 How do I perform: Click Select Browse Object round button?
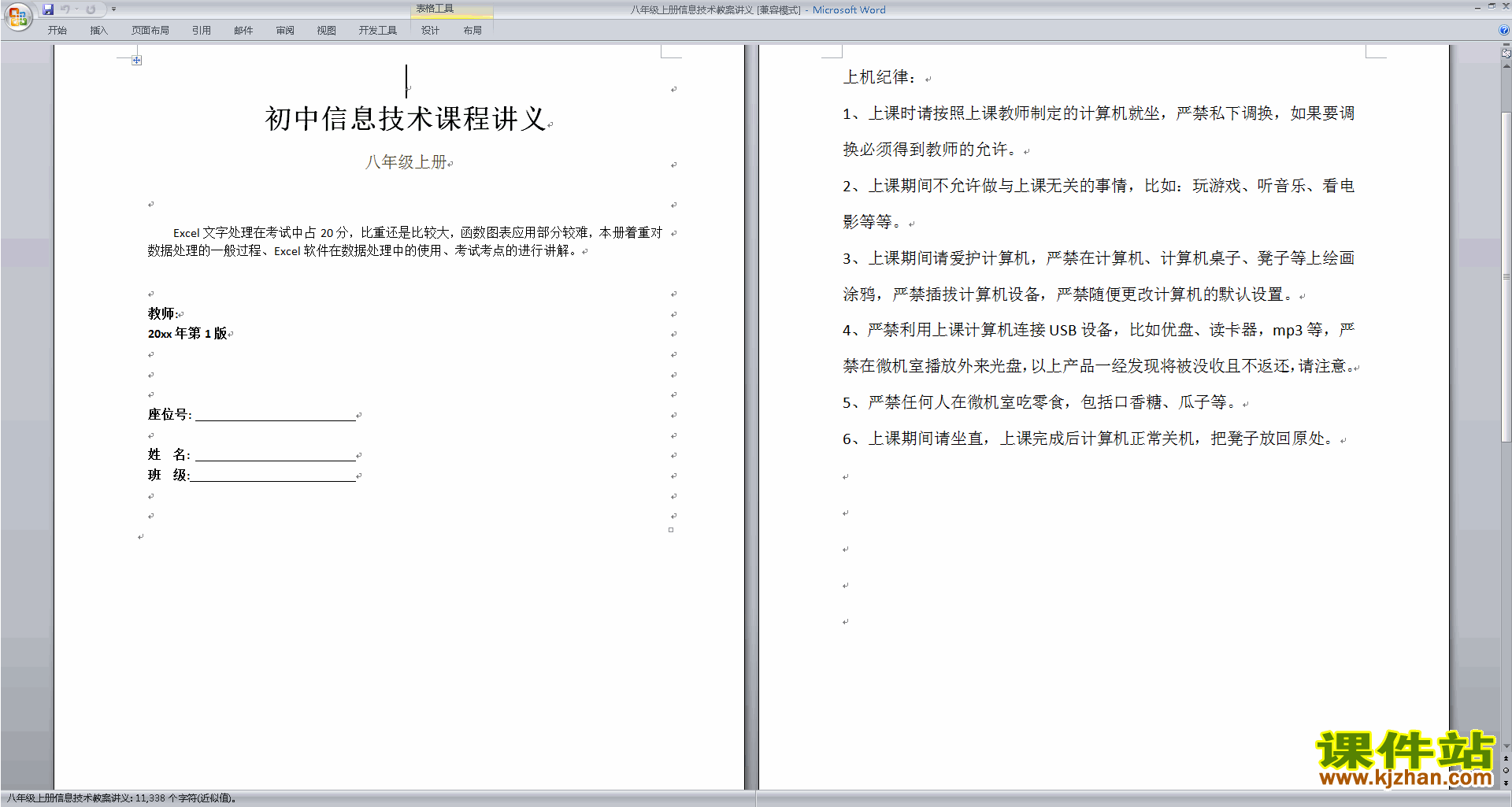tap(1506, 770)
